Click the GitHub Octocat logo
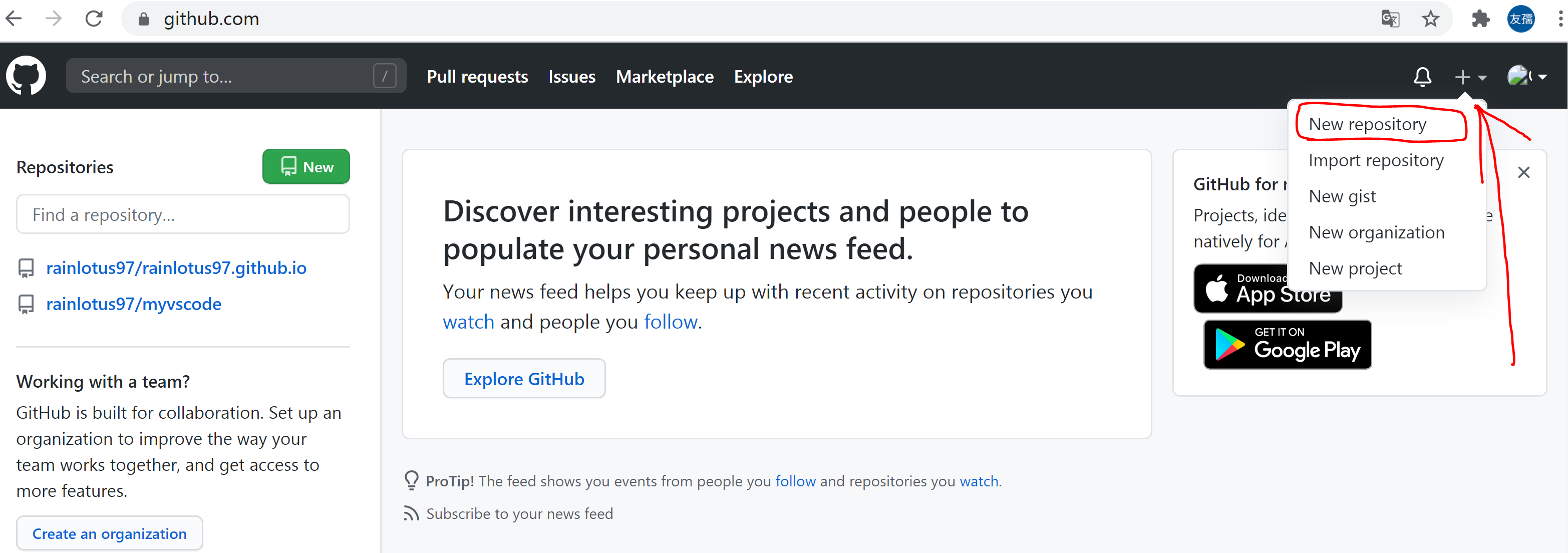Viewport: 1568px width, 553px height. click(x=26, y=76)
